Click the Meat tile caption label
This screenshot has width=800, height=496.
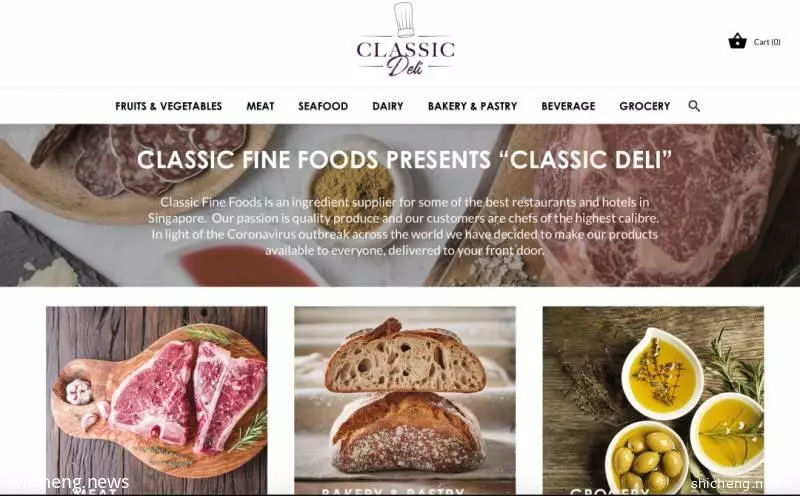click(x=94, y=492)
